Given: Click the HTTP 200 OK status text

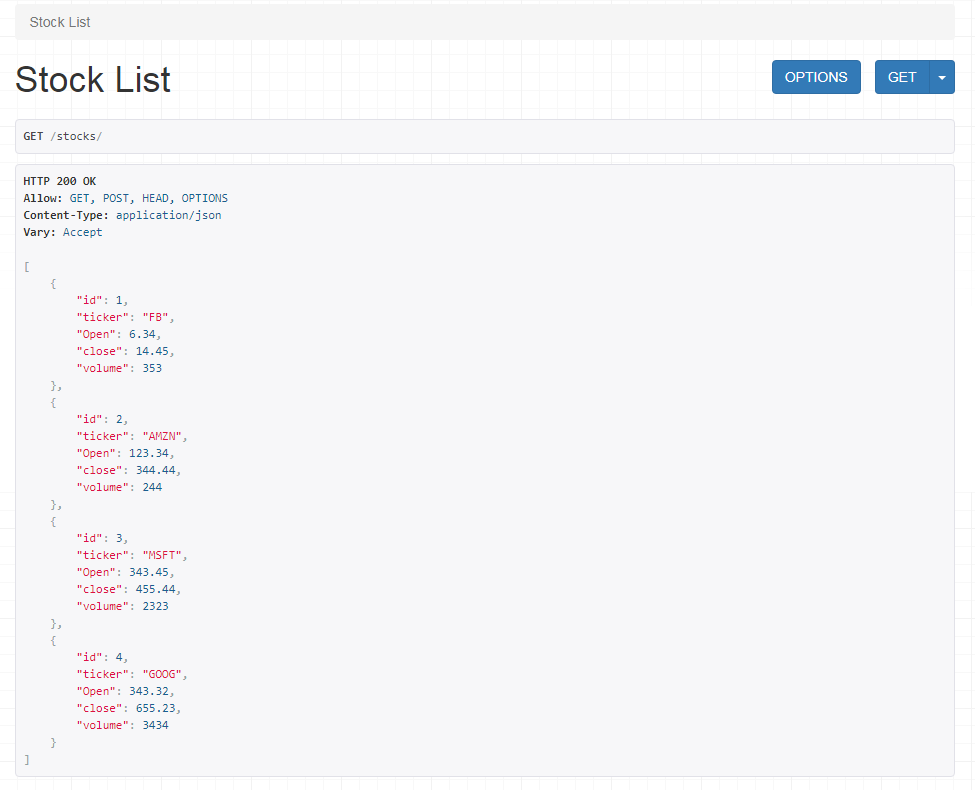Looking at the screenshot, I should [x=60, y=181].
